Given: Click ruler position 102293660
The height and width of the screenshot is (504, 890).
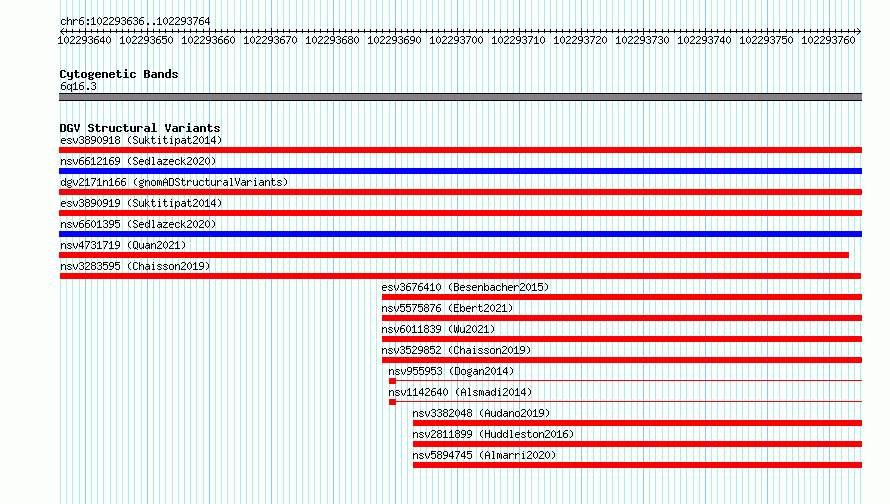Looking at the screenshot, I should pyautogui.click(x=208, y=40).
